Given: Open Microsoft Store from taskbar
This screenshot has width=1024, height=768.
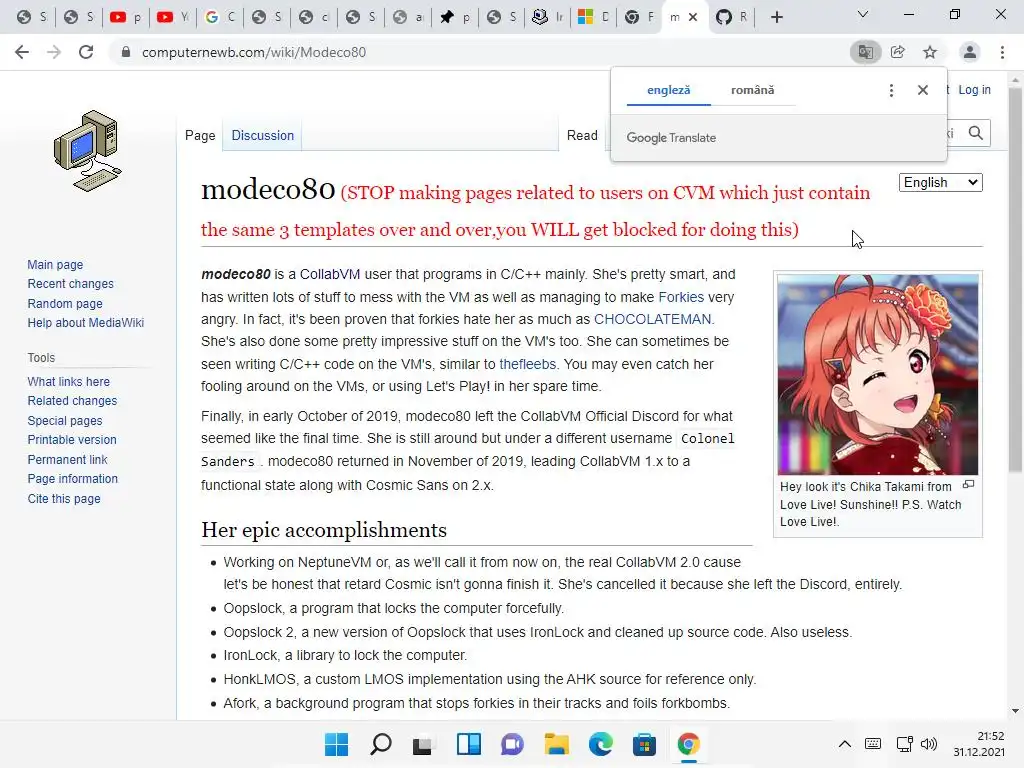Looking at the screenshot, I should point(644,744).
